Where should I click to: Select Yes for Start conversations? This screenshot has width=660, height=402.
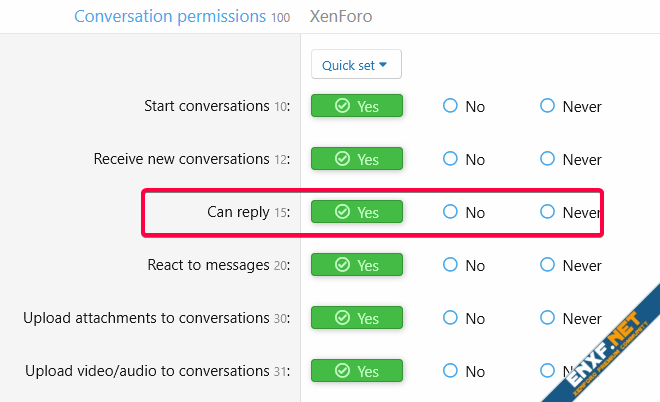tap(356, 106)
